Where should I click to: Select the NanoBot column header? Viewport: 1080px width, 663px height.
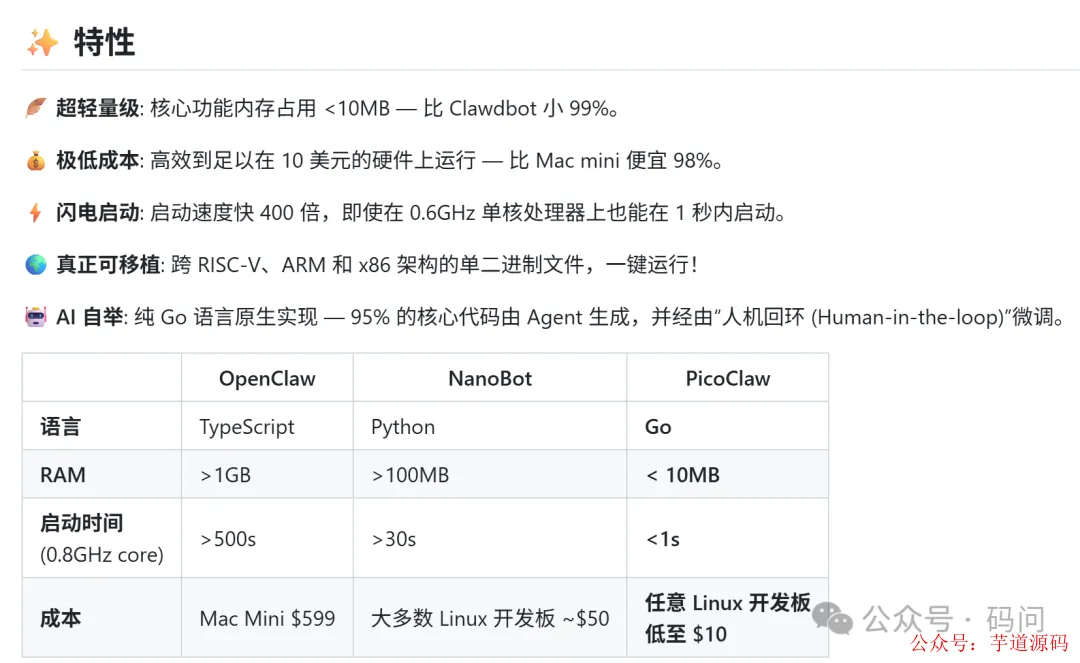coord(490,379)
